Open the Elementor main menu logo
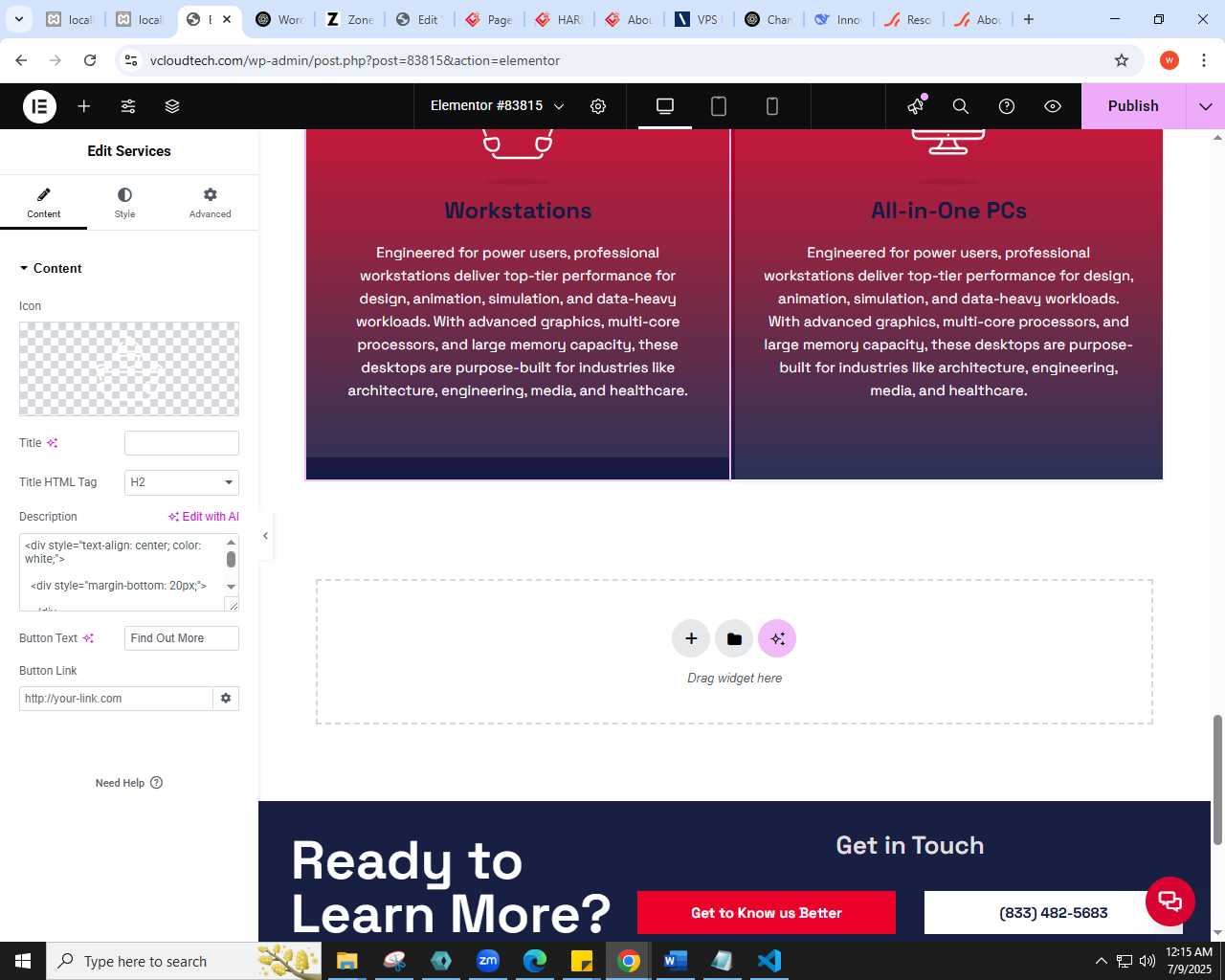This screenshot has height=980, width=1225. click(x=40, y=106)
